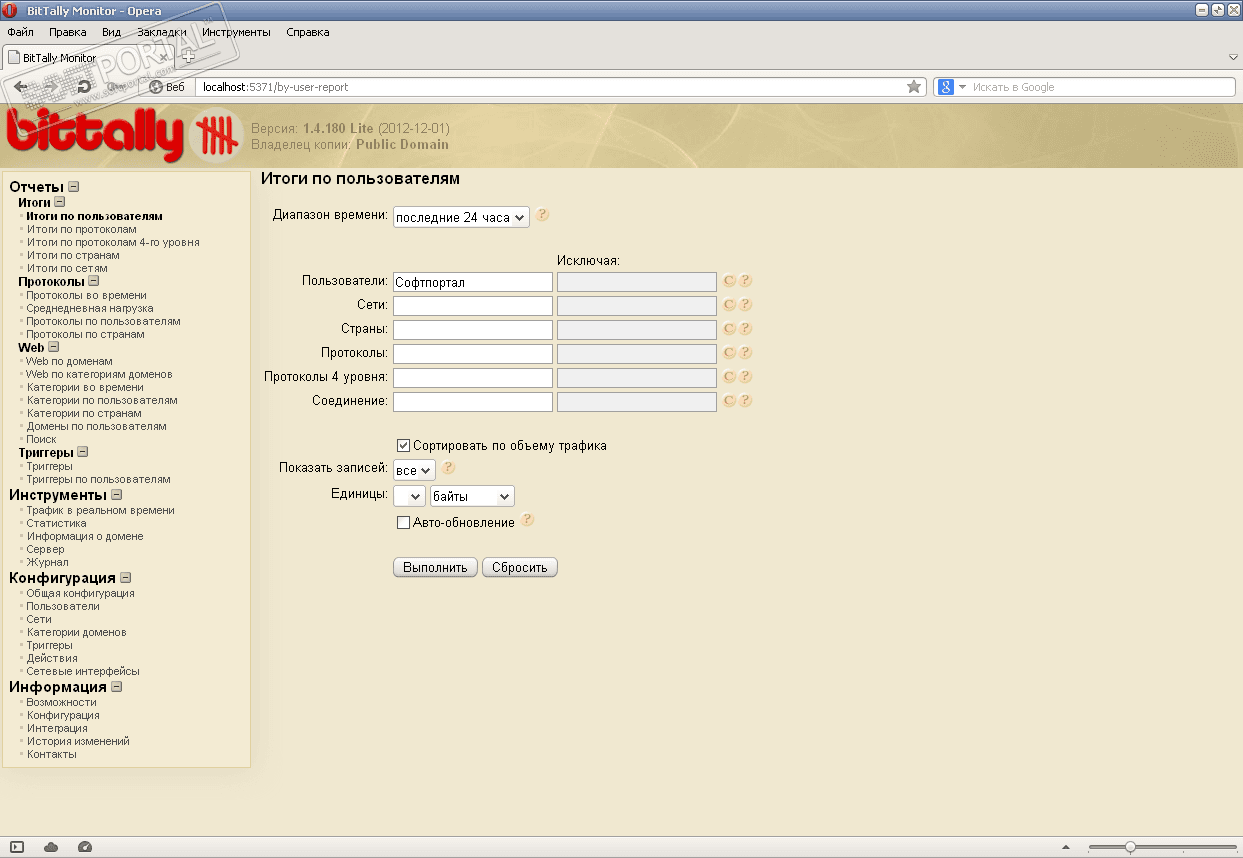1243x858 pixels.
Task: Open the Справка menu
Action: [308, 32]
